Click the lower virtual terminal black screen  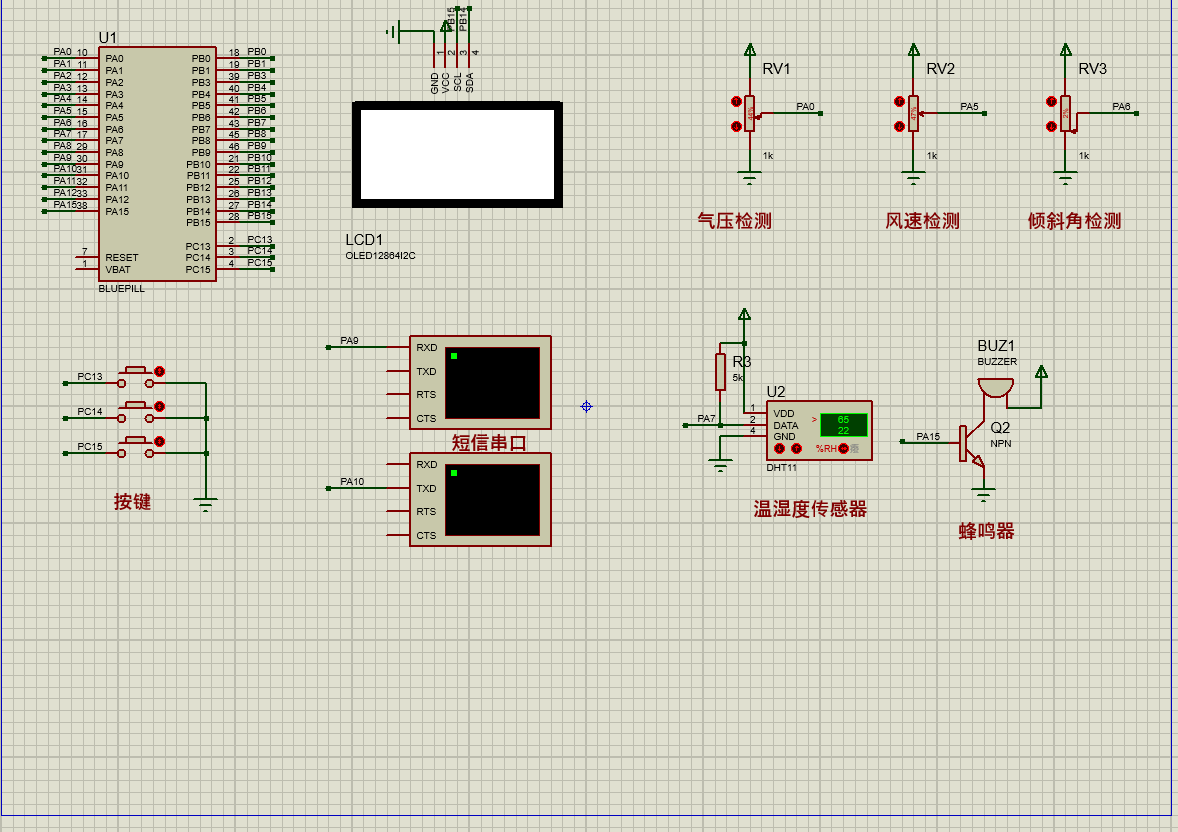click(x=493, y=500)
